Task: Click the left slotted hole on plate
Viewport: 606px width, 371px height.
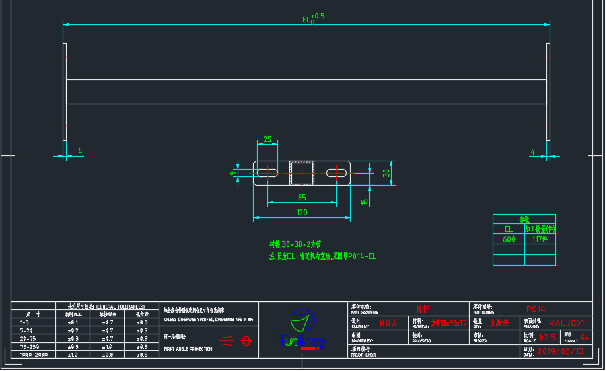Action: [x=267, y=172]
